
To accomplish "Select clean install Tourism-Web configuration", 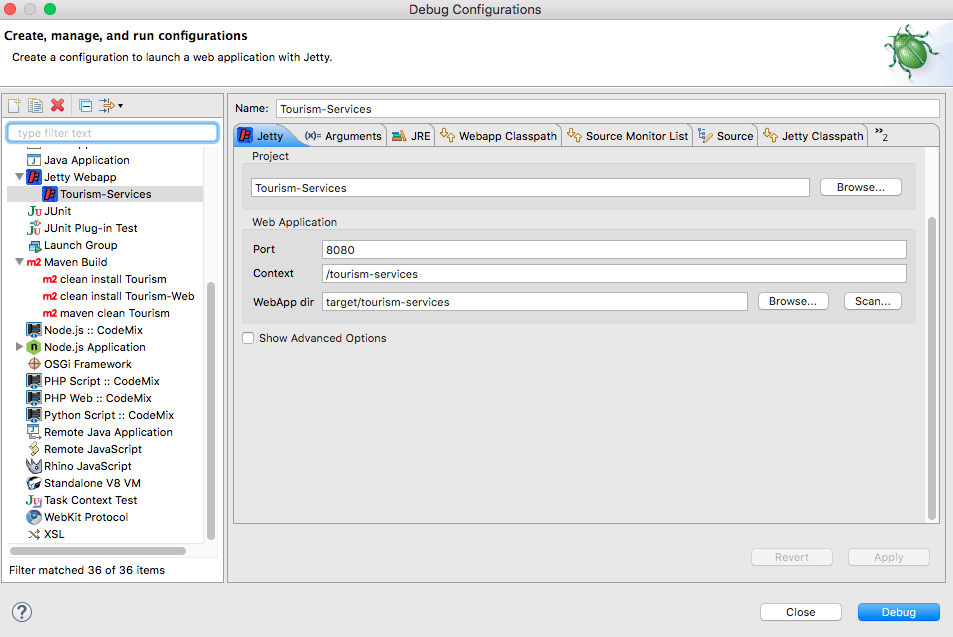I will click(126, 296).
